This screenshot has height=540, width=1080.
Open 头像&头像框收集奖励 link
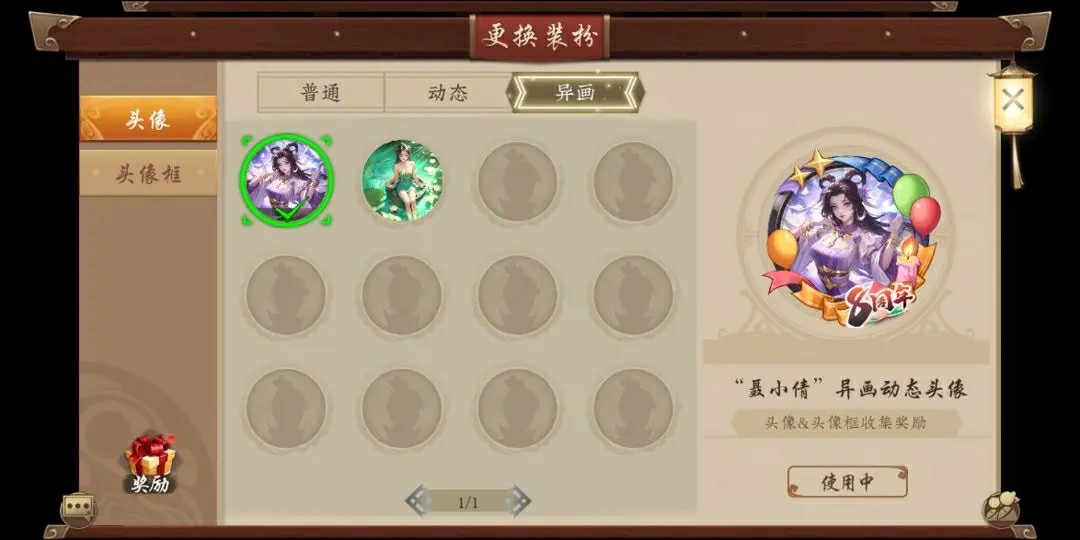pyautogui.click(x=845, y=423)
